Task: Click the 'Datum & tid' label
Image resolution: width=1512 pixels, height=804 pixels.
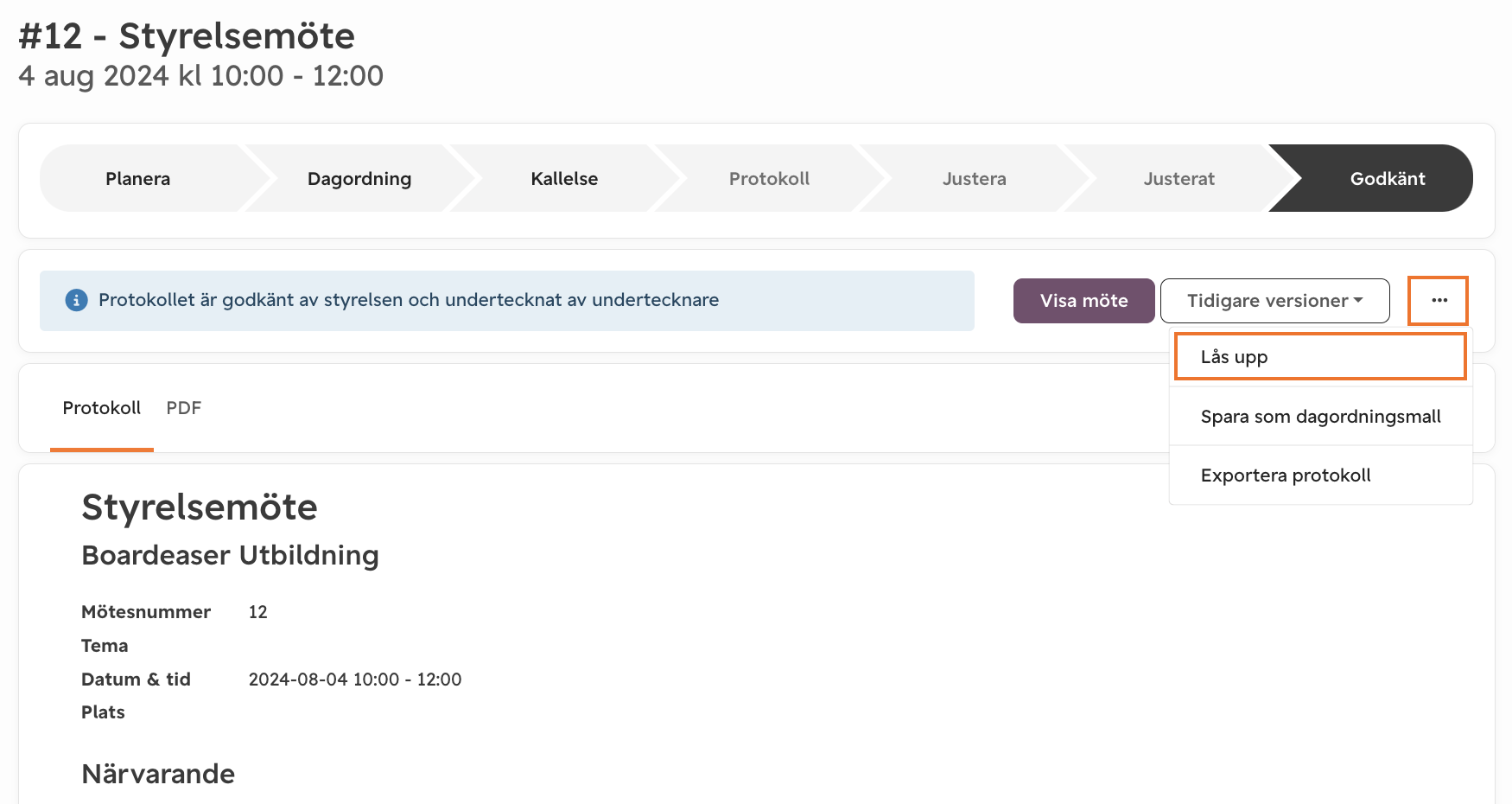Action: point(136,680)
